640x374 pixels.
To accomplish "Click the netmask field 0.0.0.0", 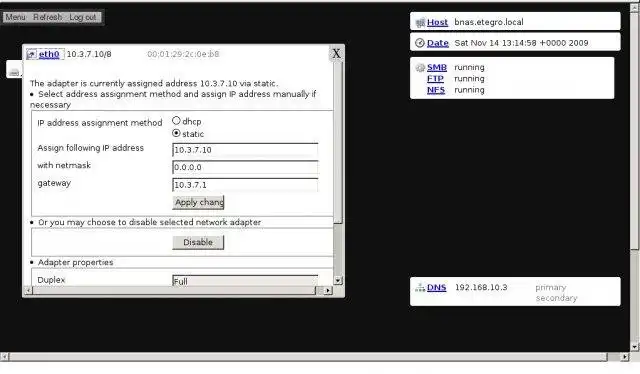I will tap(245, 167).
